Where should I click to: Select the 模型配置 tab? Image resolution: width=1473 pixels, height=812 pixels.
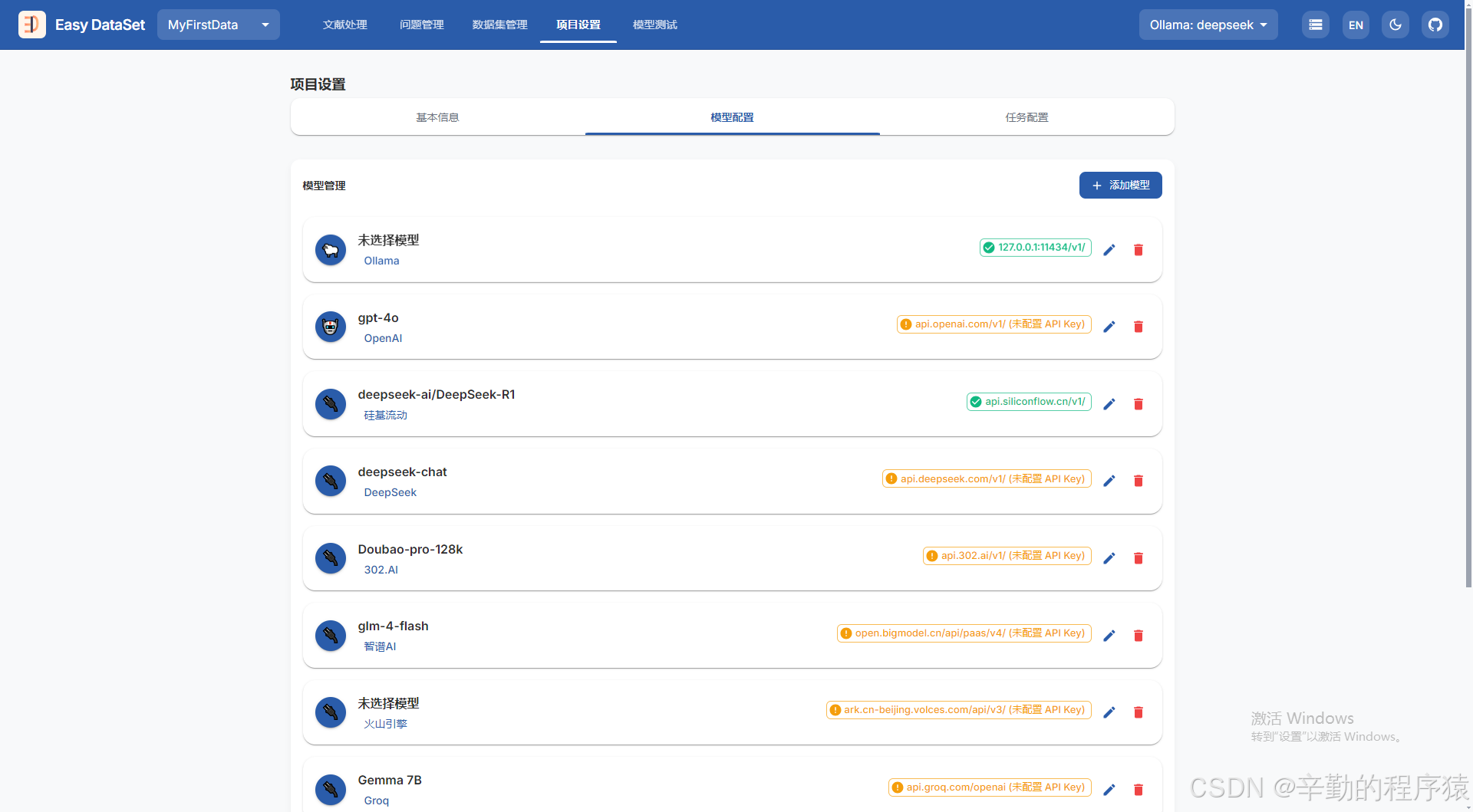pos(733,117)
